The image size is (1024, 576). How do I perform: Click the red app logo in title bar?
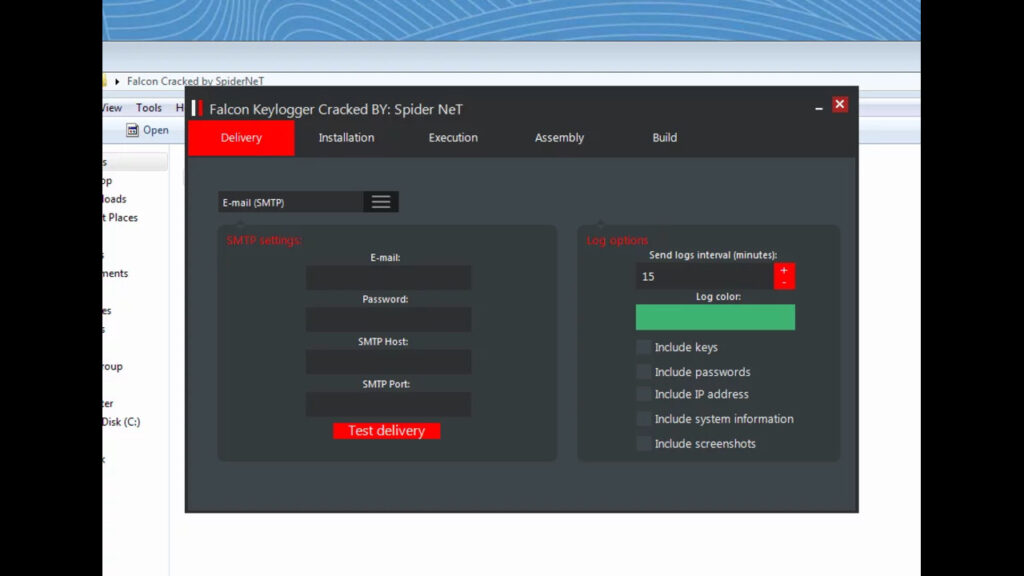pyautogui.click(x=197, y=108)
